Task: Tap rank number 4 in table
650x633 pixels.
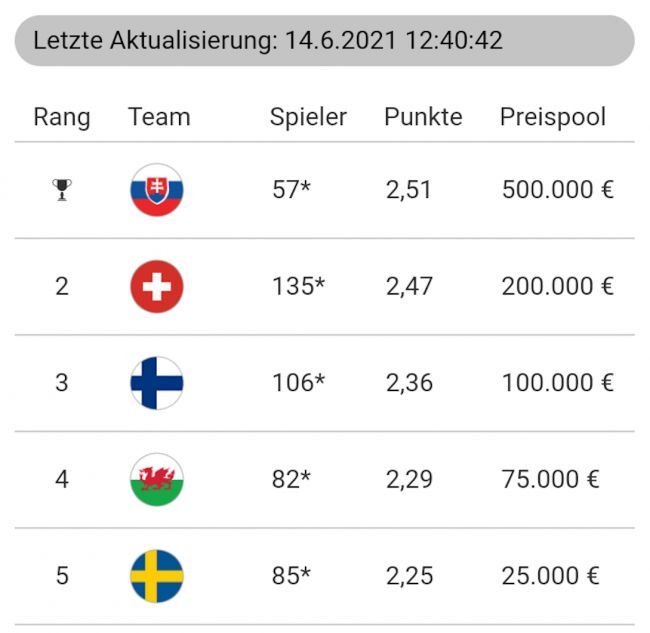Action: click(x=62, y=479)
